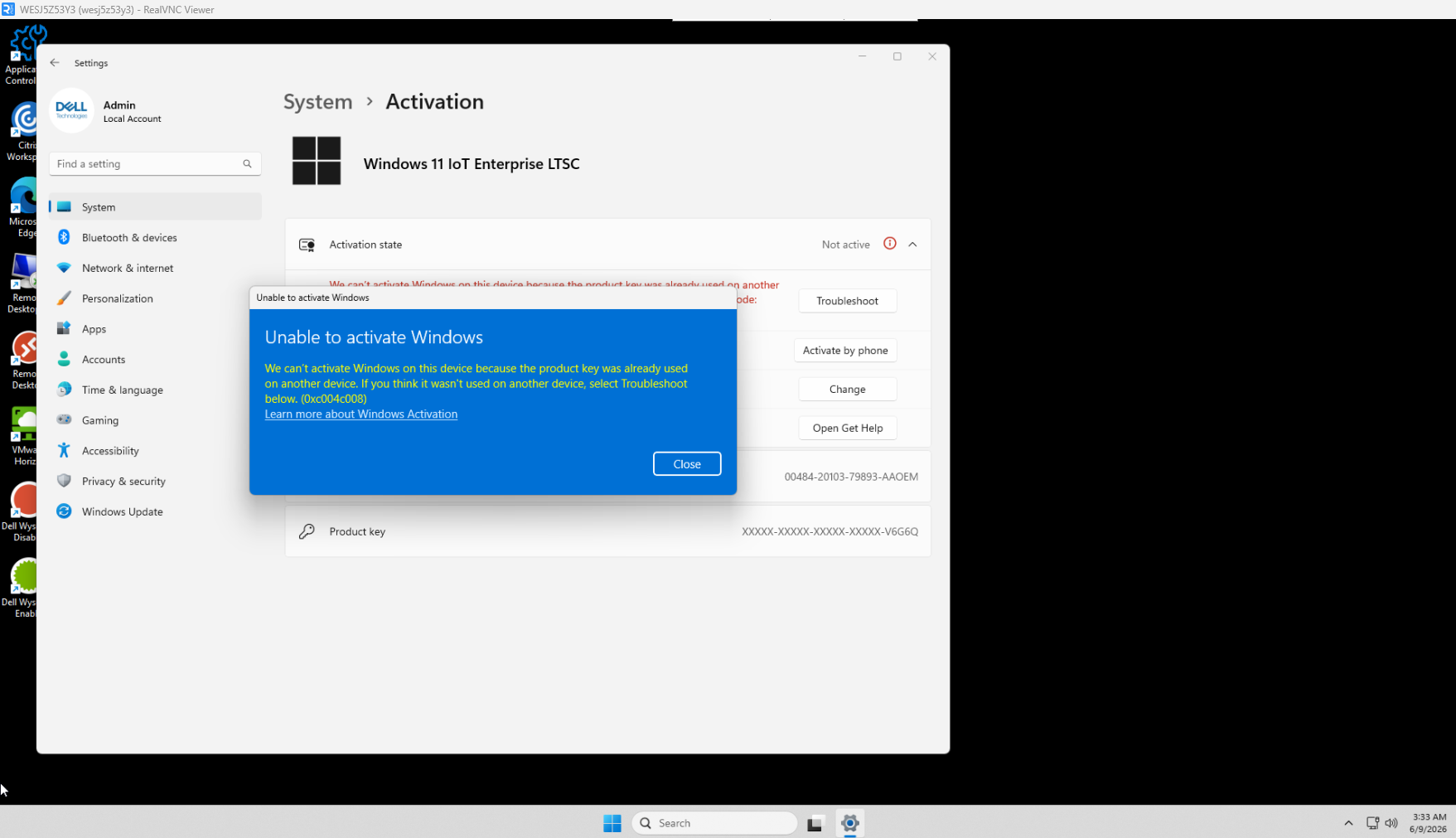
Task: Choose Activate by phone
Action: (x=845, y=351)
